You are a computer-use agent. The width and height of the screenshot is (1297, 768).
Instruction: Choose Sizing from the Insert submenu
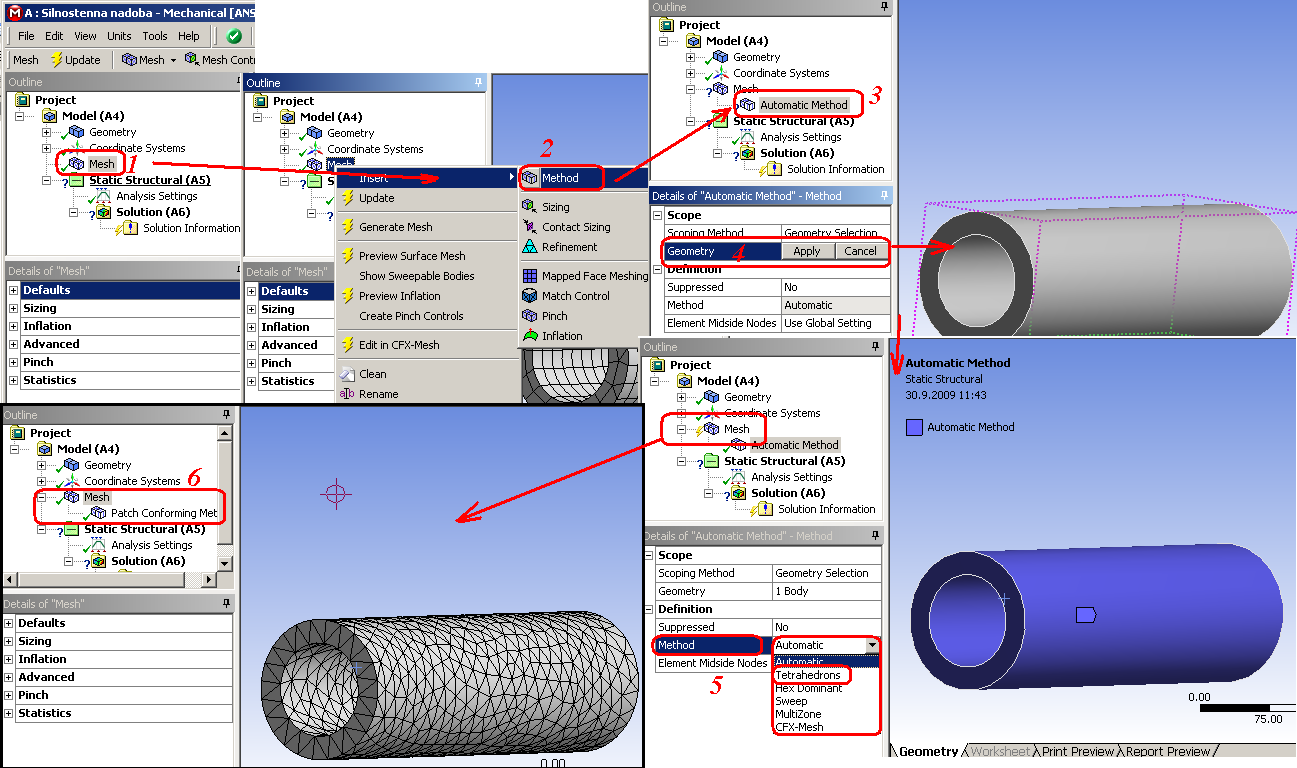(x=555, y=207)
